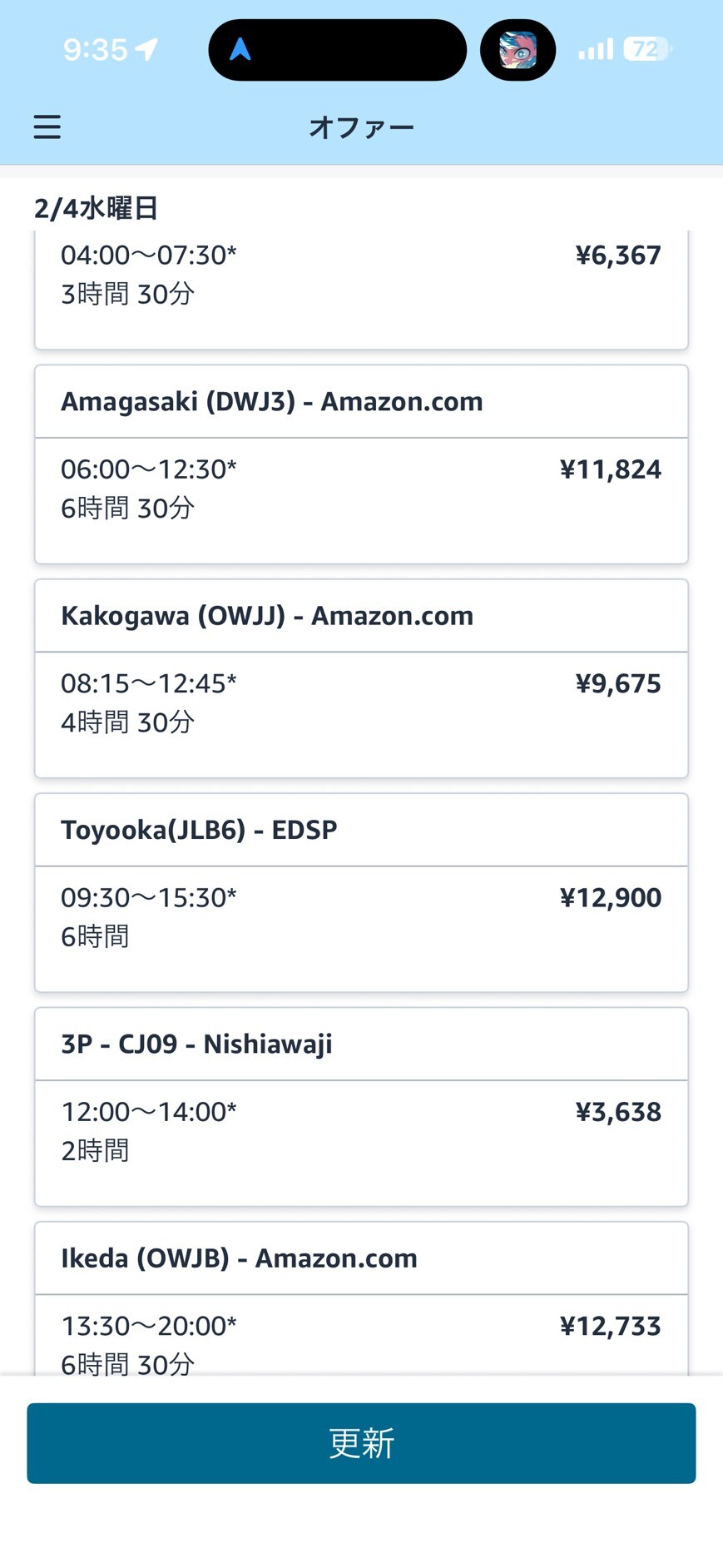Image resolution: width=723 pixels, height=1568 pixels.
Task: Tap the location arrow beside the clock
Action: pos(147,50)
